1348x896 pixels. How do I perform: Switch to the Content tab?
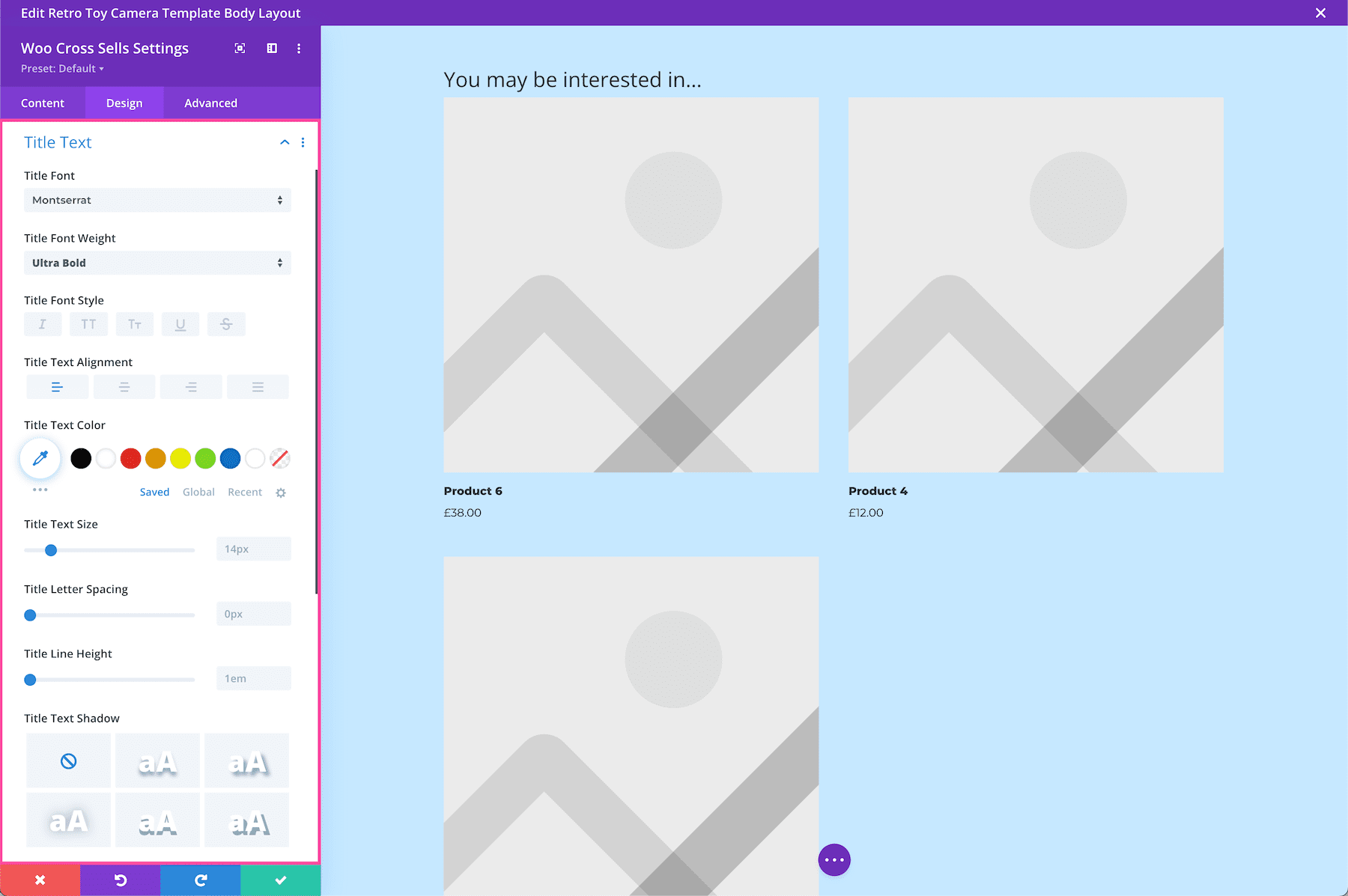43,103
